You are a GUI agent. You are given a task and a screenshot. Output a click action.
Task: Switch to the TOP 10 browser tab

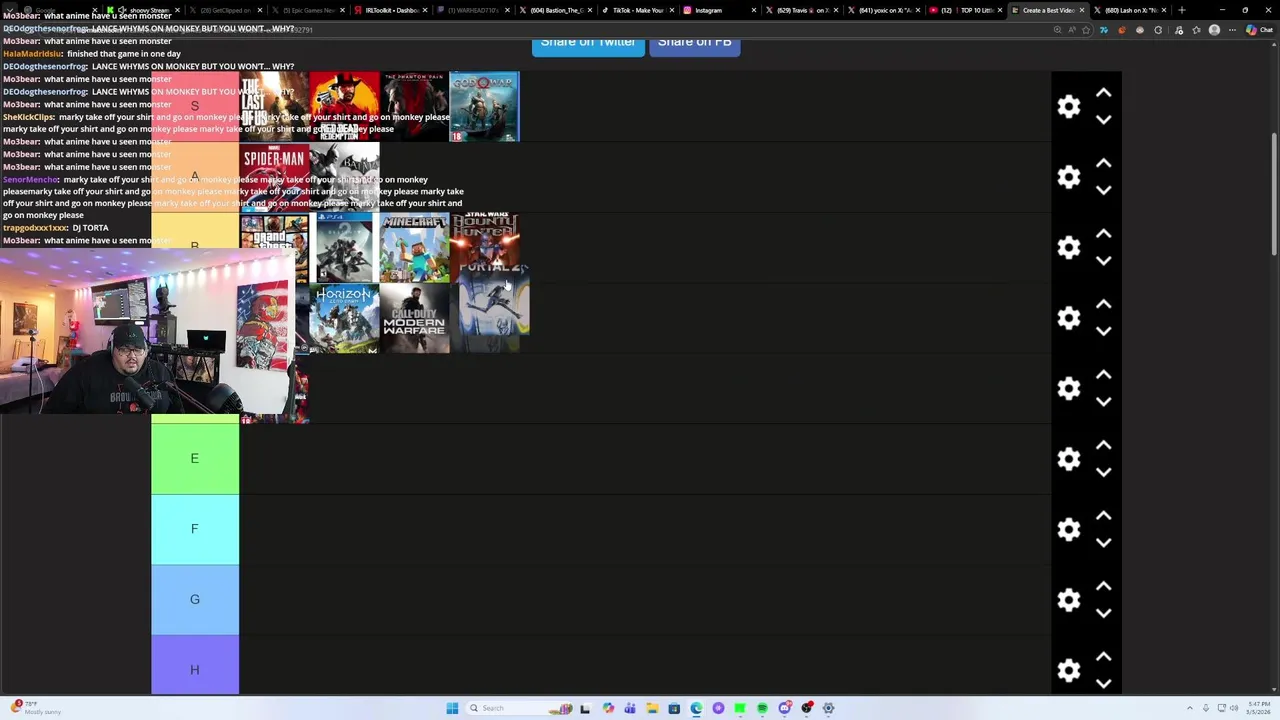[x=965, y=10]
